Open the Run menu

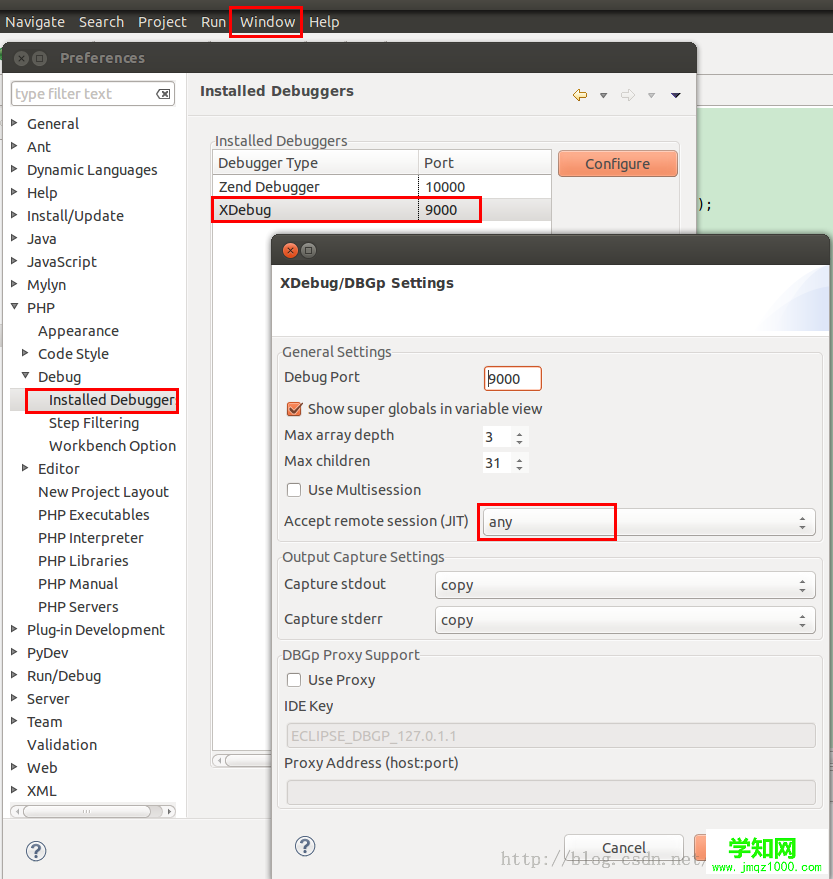[214, 22]
